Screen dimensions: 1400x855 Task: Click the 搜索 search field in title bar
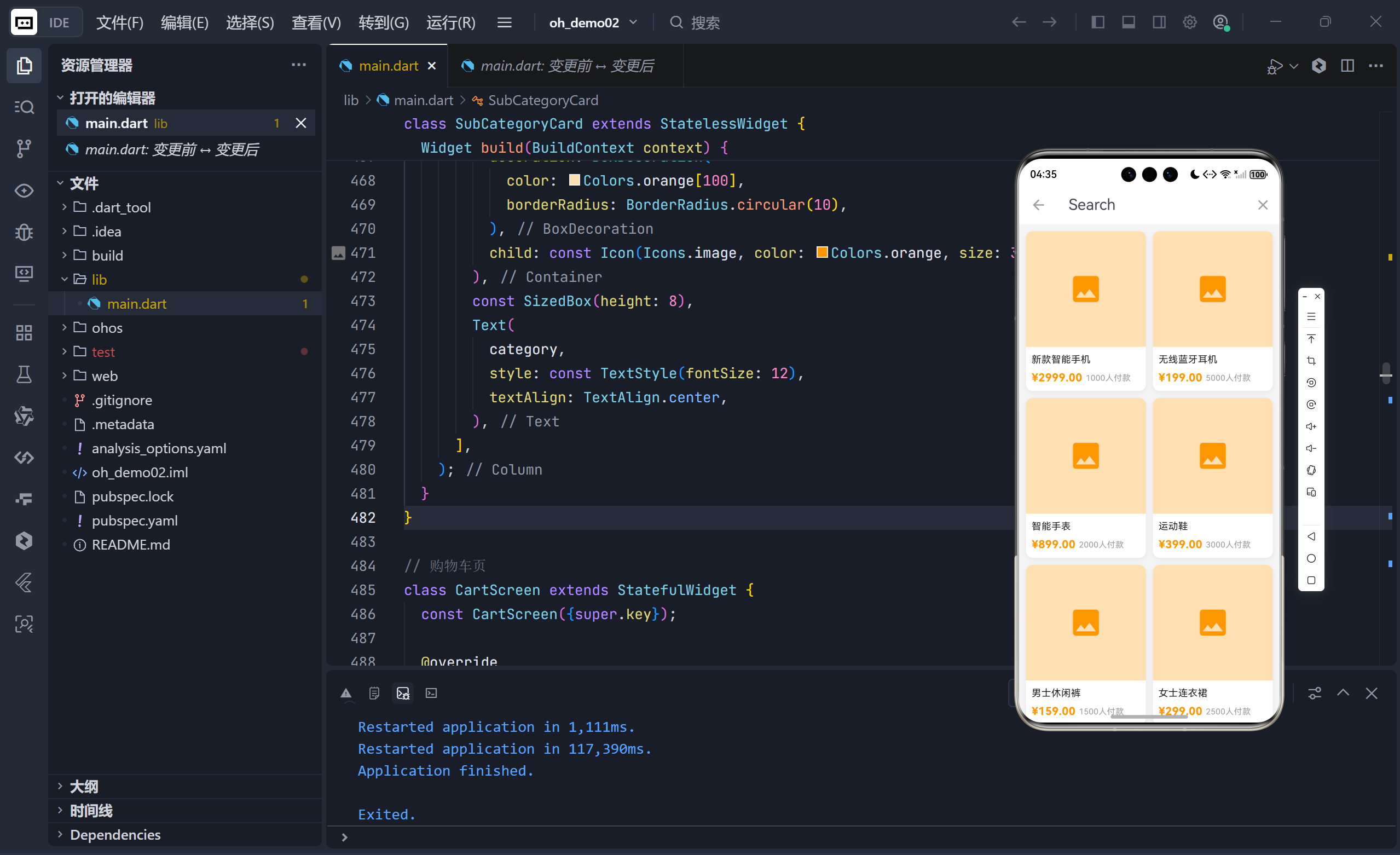[x=704, y=23]
